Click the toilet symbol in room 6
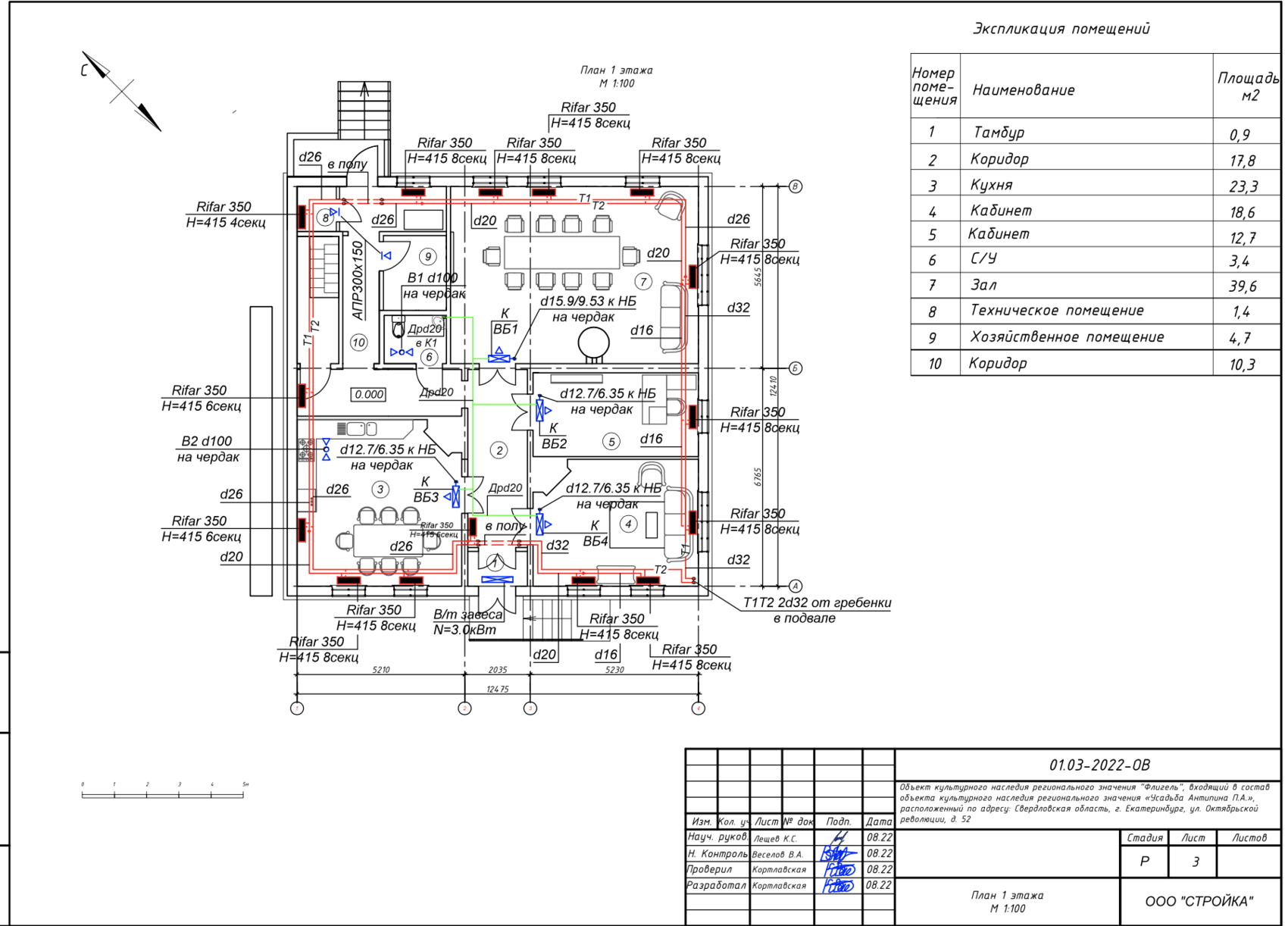Image resolution: width=1288 pixels, height=926 pixels. tap(399, 330)
